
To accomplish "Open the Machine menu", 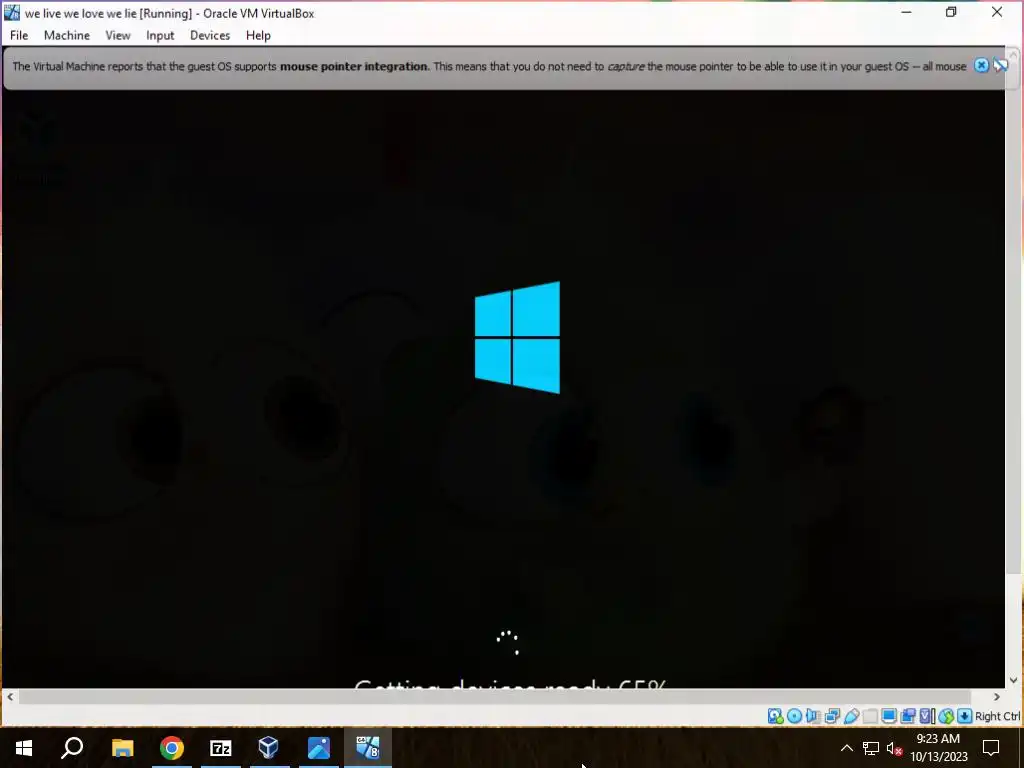I will coord(67,35).
